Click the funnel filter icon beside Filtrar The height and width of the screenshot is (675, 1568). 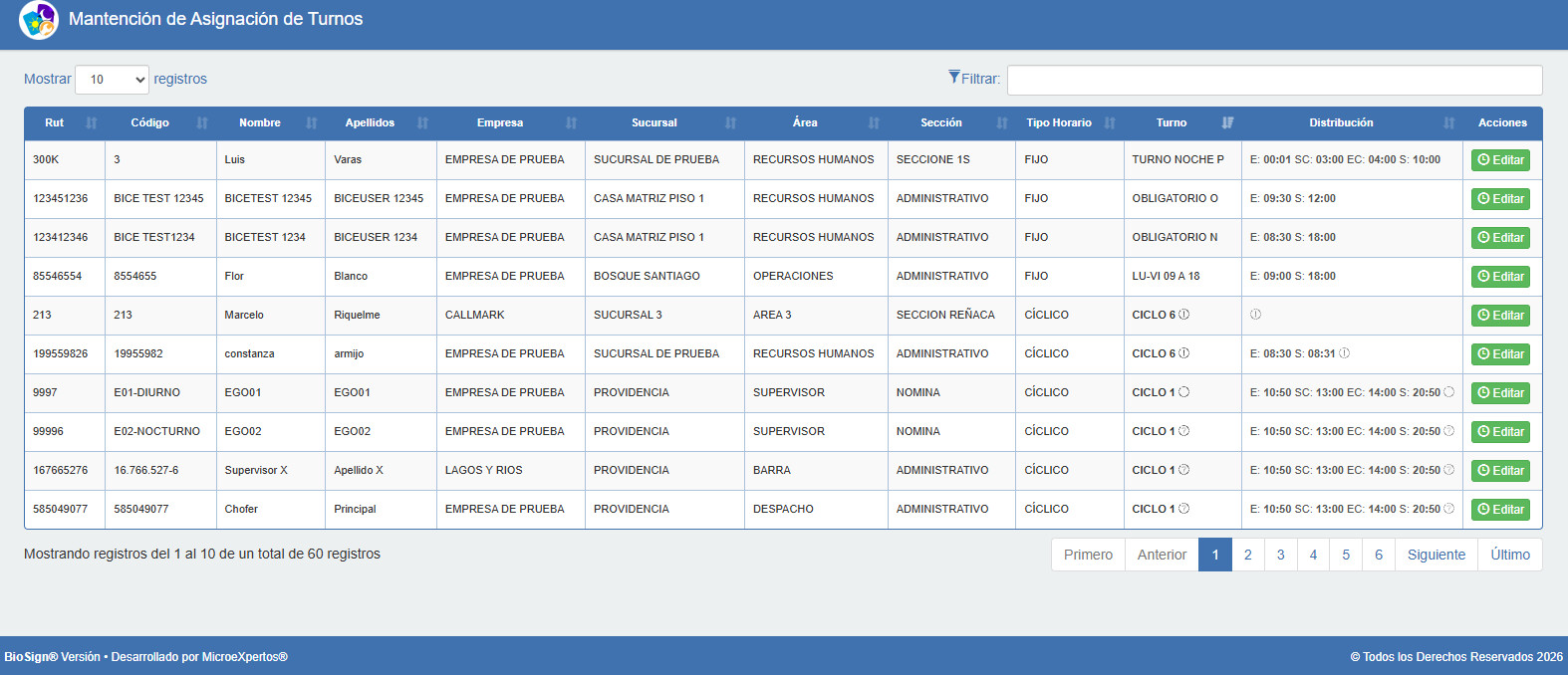tap(954, 77)
